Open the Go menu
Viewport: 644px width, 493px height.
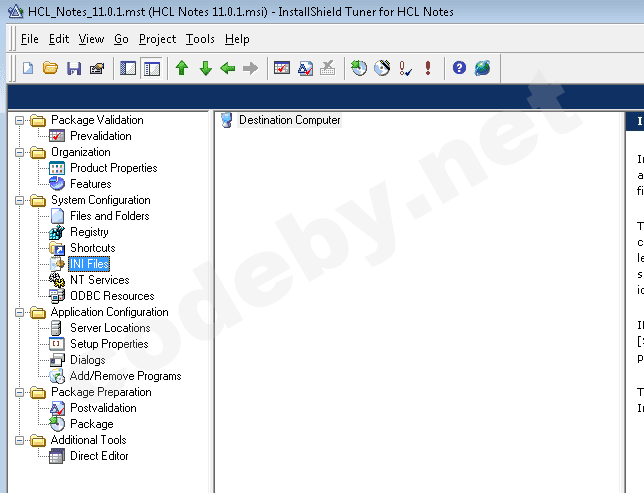(121, 39)
